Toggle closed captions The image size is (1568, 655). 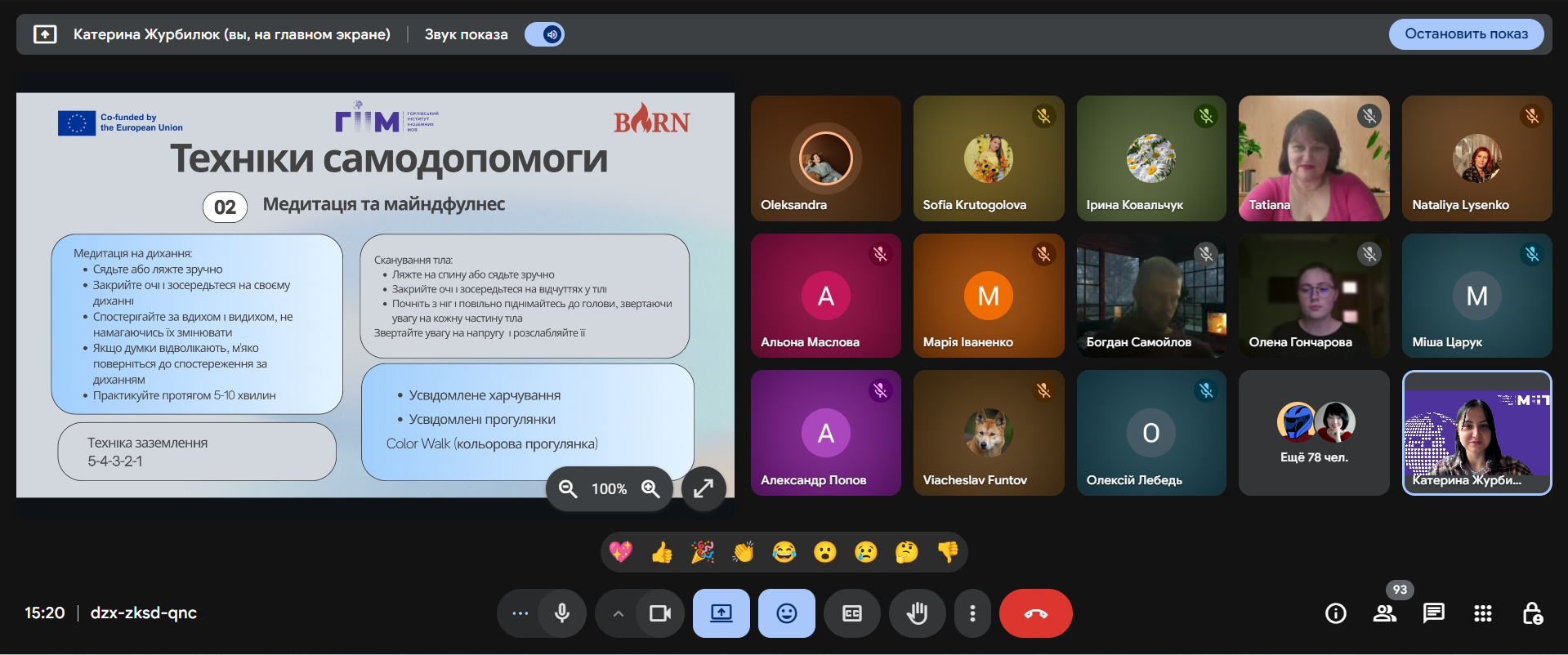[x=851, y=613]
